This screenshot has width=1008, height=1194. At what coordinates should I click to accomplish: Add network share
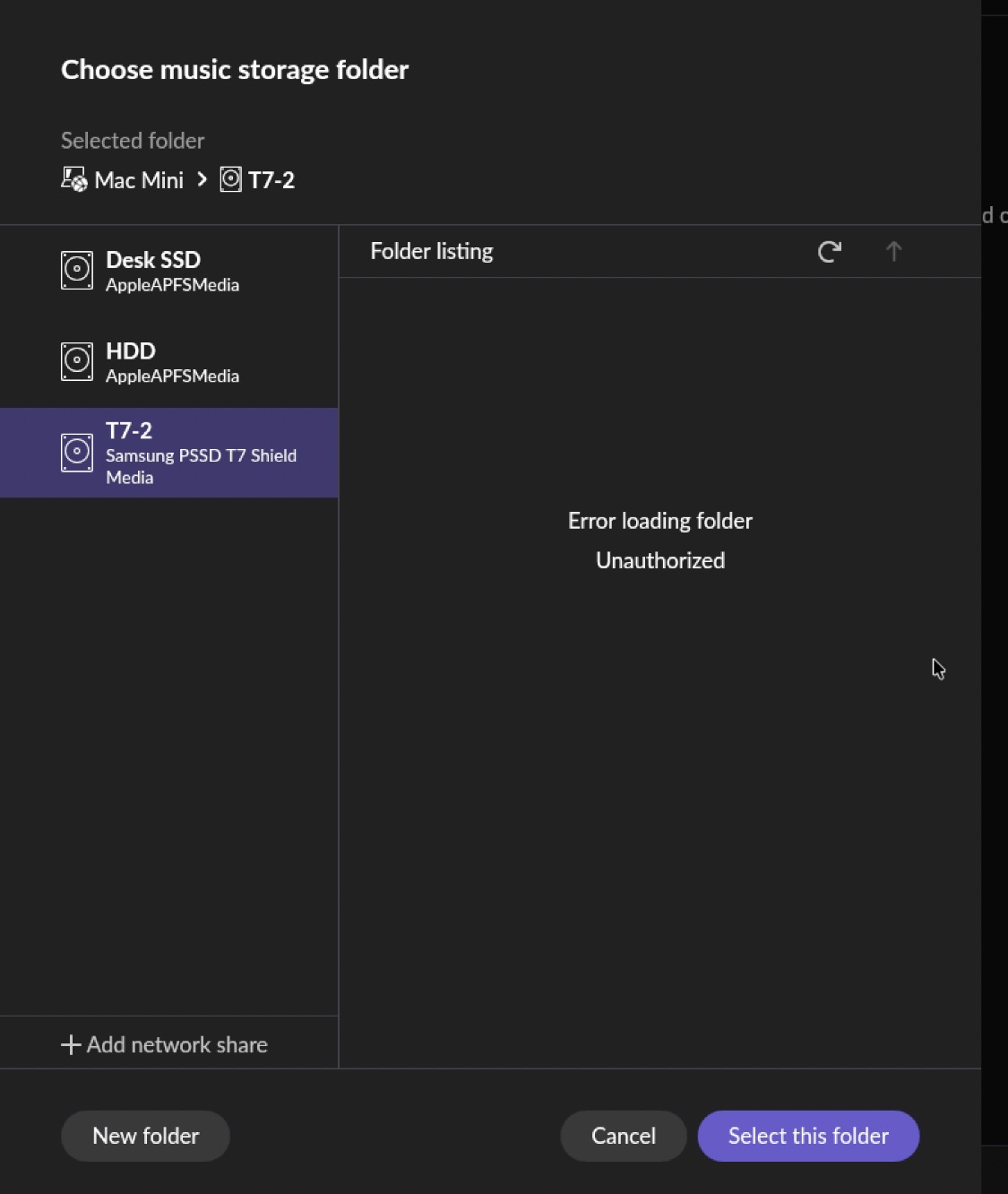click(177, 1044)
